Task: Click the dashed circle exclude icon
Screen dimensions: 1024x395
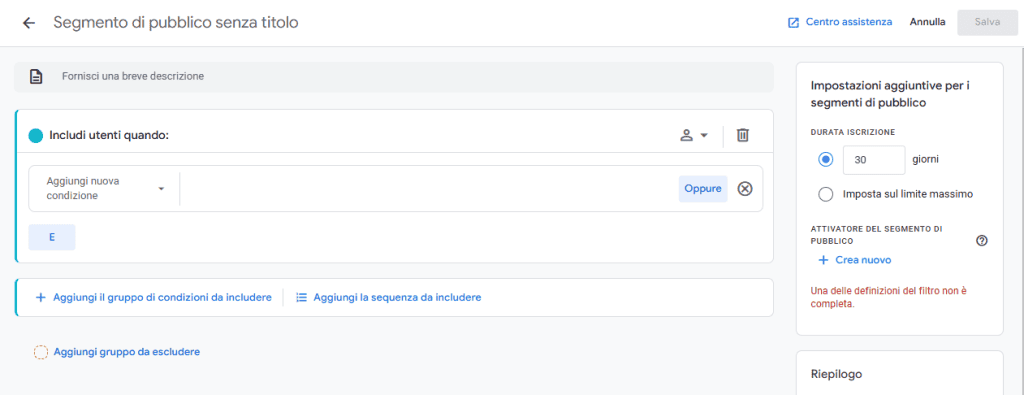Action: click(x=40, y=353)
